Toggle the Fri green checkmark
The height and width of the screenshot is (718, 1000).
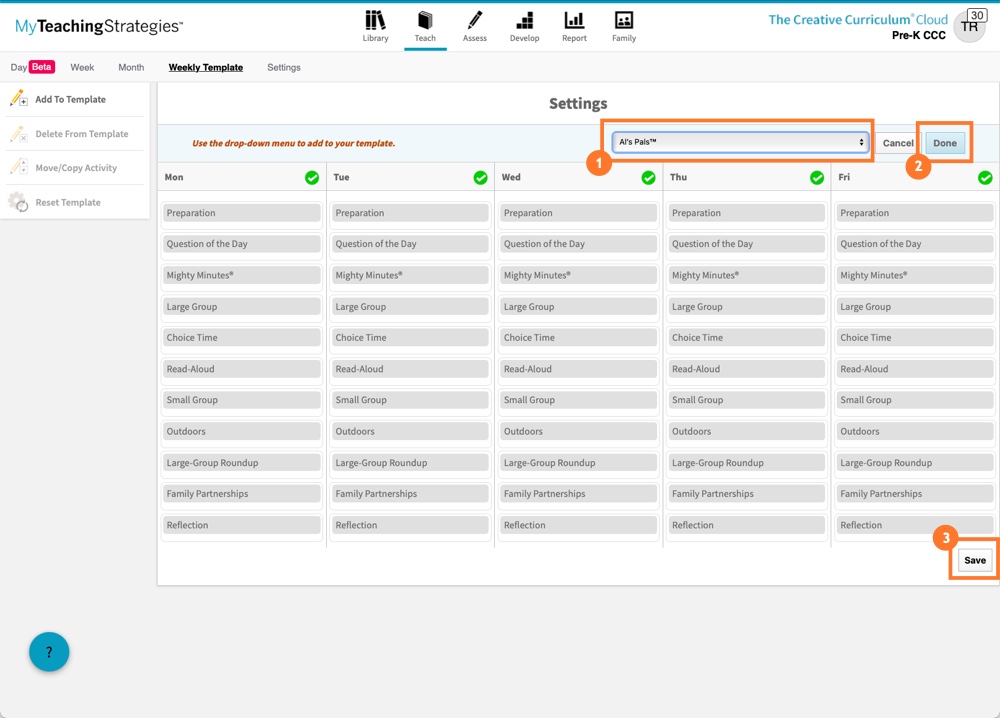(985, 178)
